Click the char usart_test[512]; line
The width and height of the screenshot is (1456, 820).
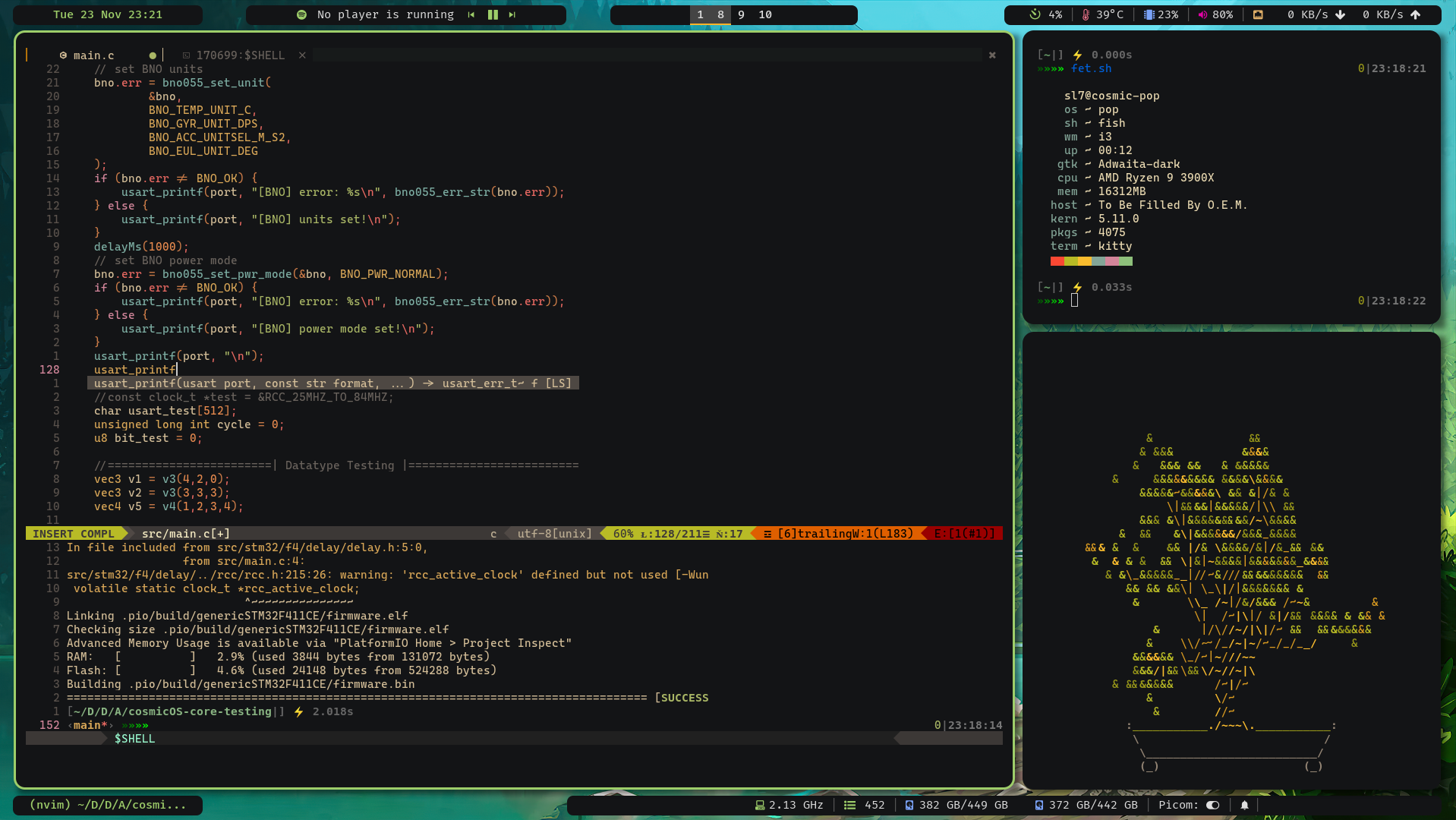click(x=165, y=411)
